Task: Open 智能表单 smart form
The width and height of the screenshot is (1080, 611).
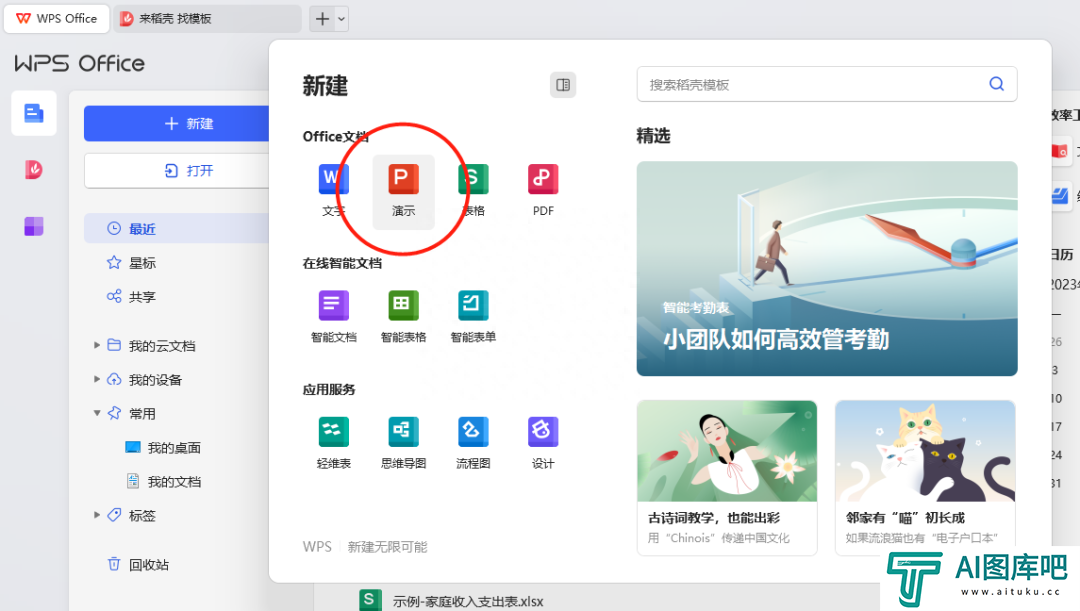Action: [473, 316]
